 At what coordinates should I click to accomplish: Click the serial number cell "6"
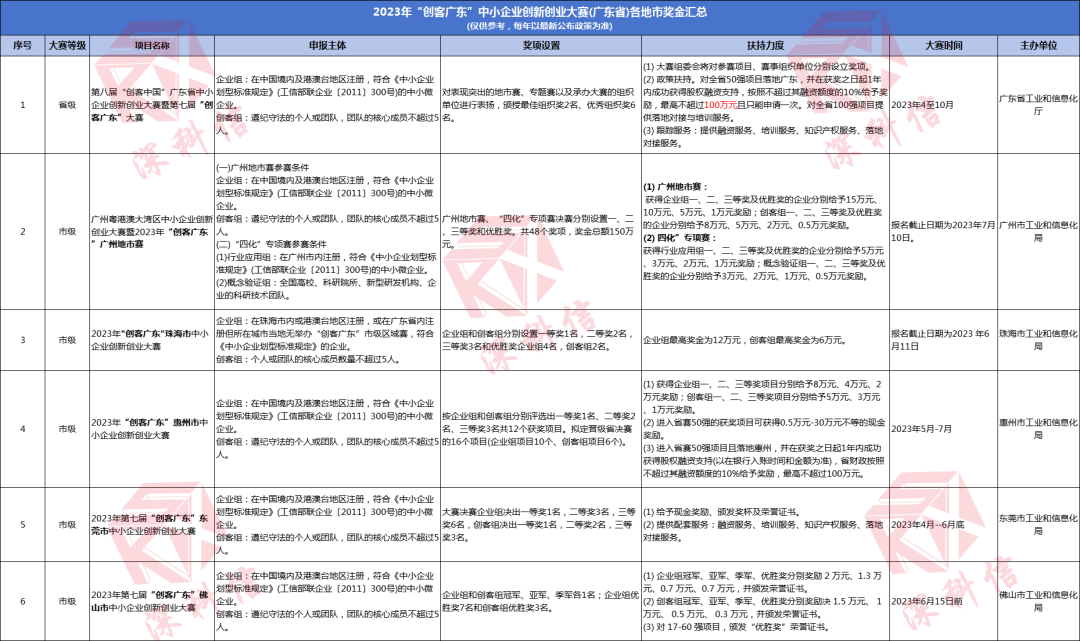[x=23, y=601]
